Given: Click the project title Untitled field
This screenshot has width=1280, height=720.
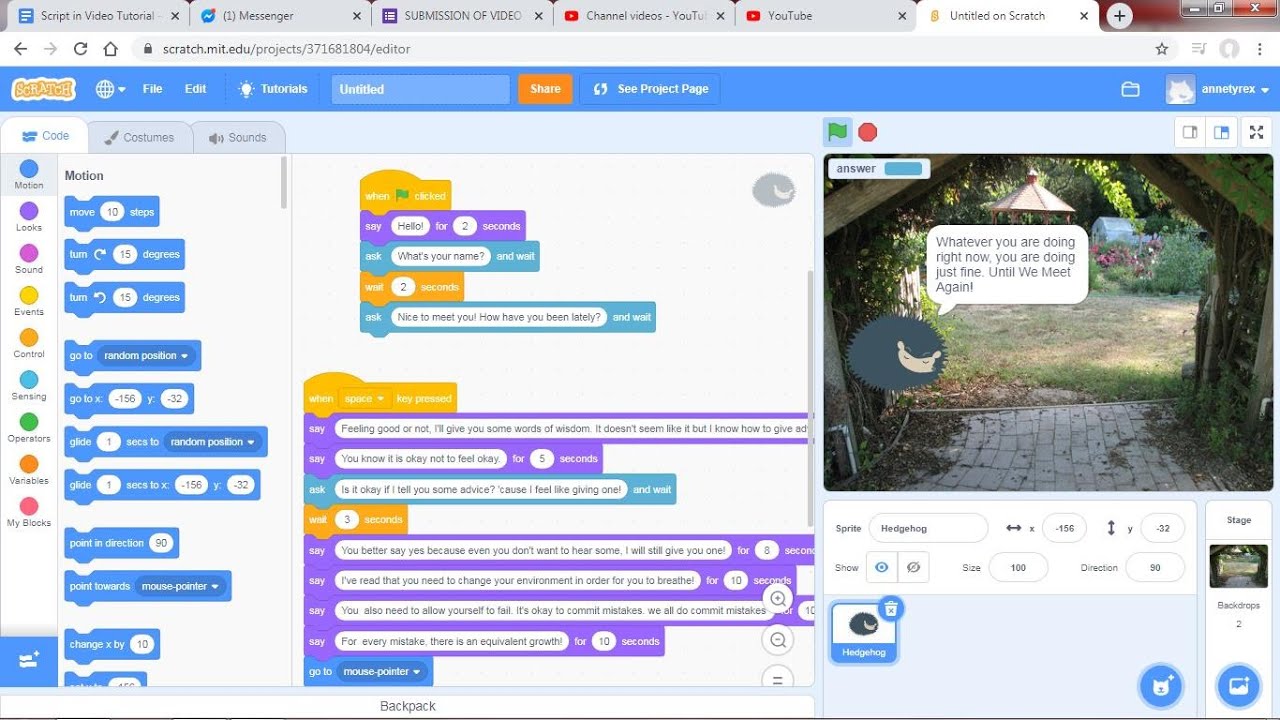Looking at the screenshot, I should tap(420, 89).
